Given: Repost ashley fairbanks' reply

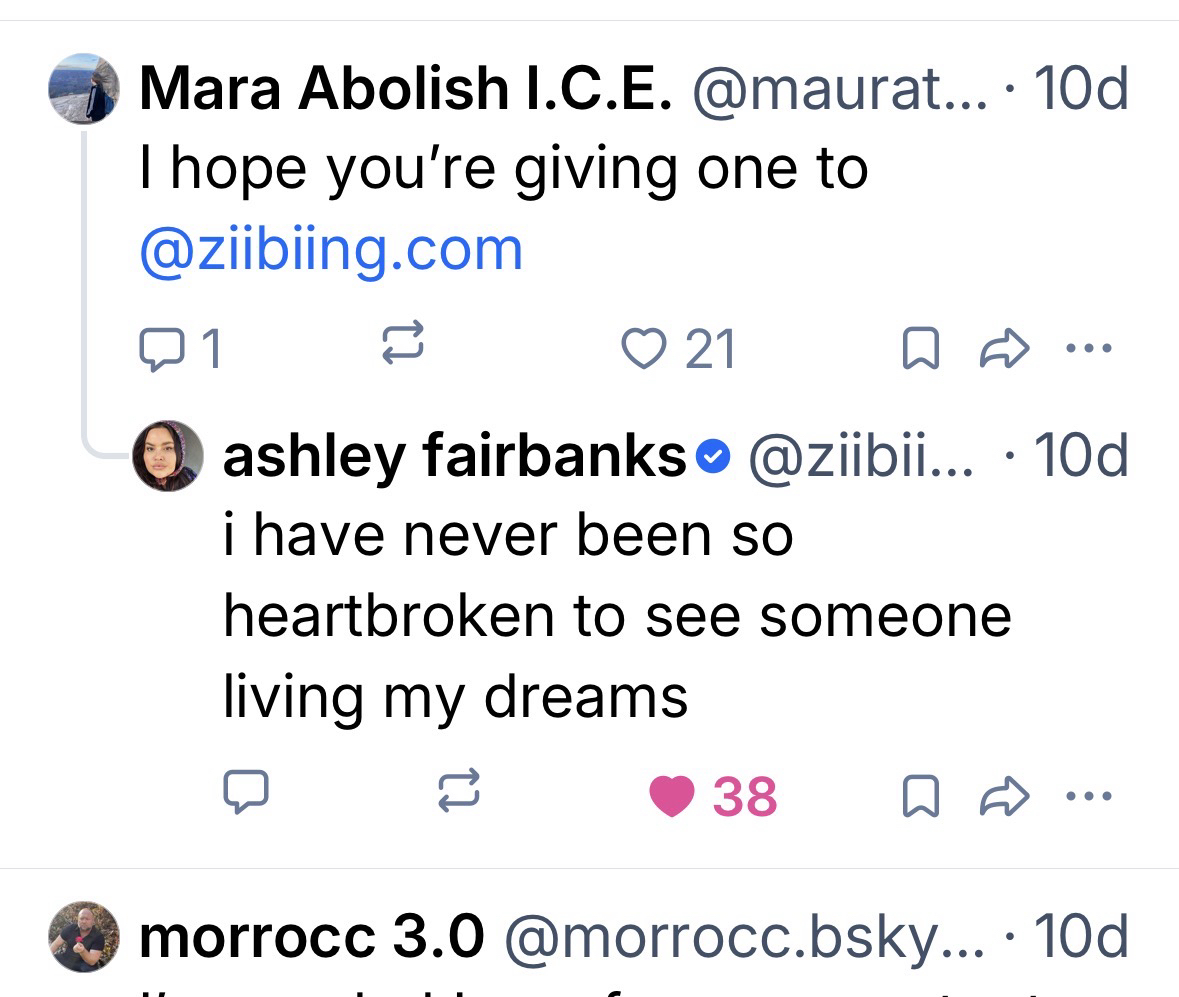Looking at the screenshot, I should click(459, 795).
